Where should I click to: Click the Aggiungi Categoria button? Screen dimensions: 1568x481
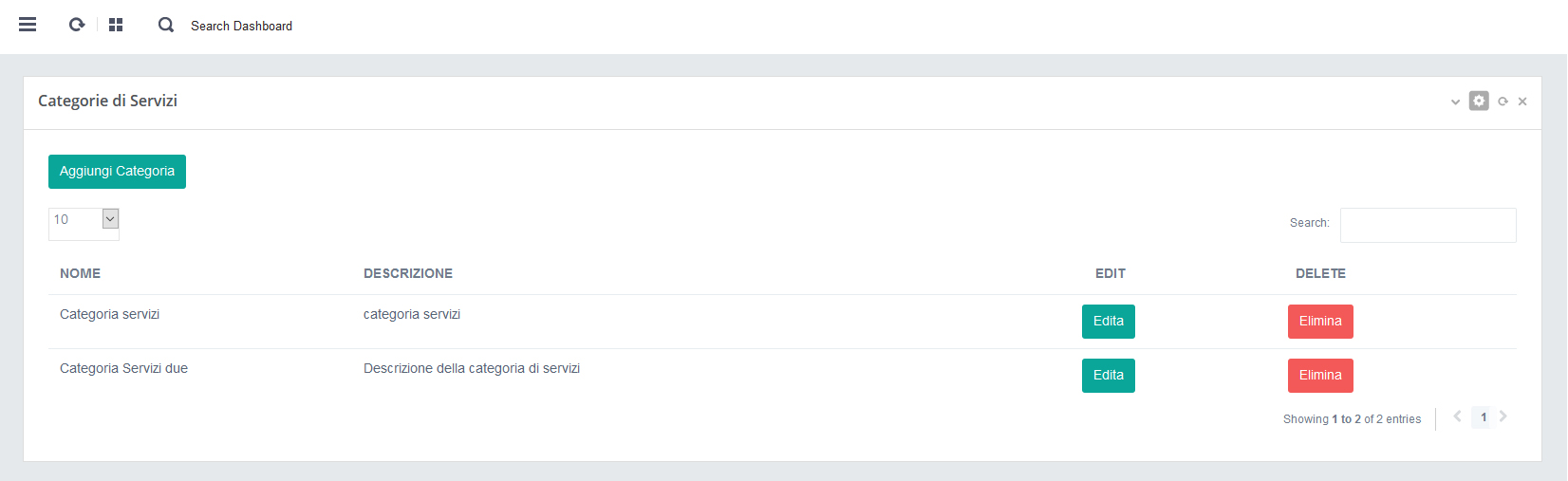pyautogui.click(x=117, y=172)
